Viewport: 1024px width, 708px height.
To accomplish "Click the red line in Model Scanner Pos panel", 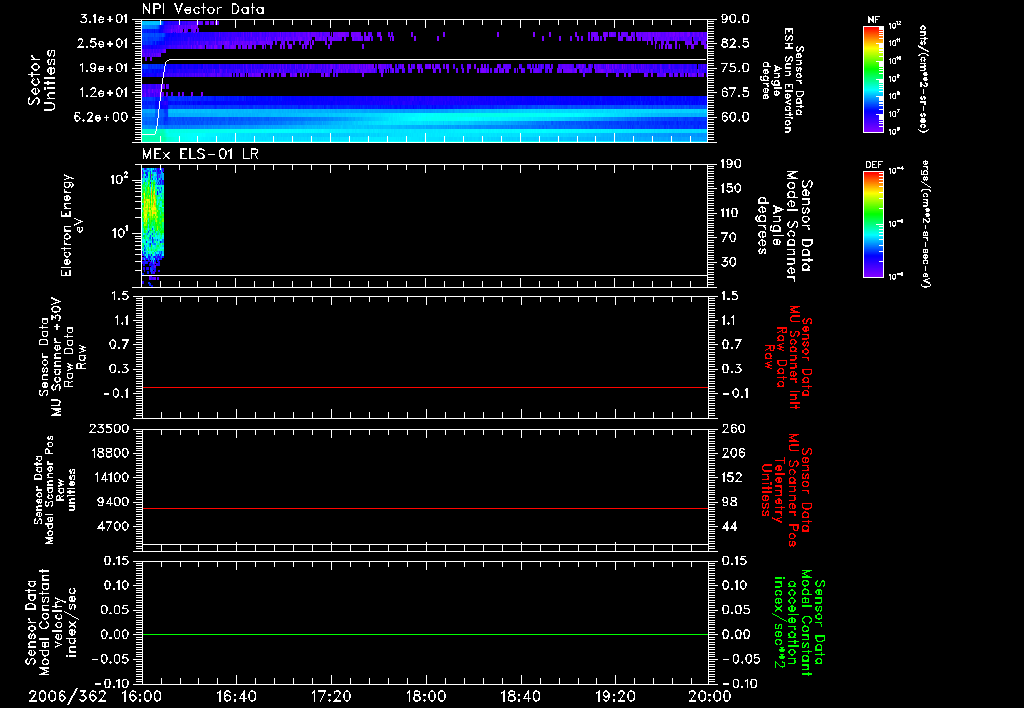I will click(x=425, y=508).
